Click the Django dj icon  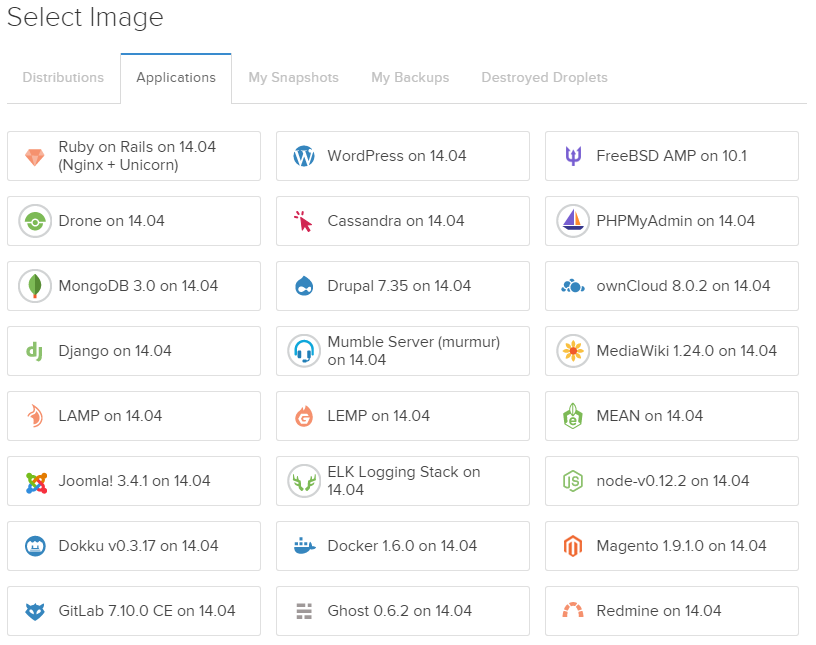coord(34,352)
